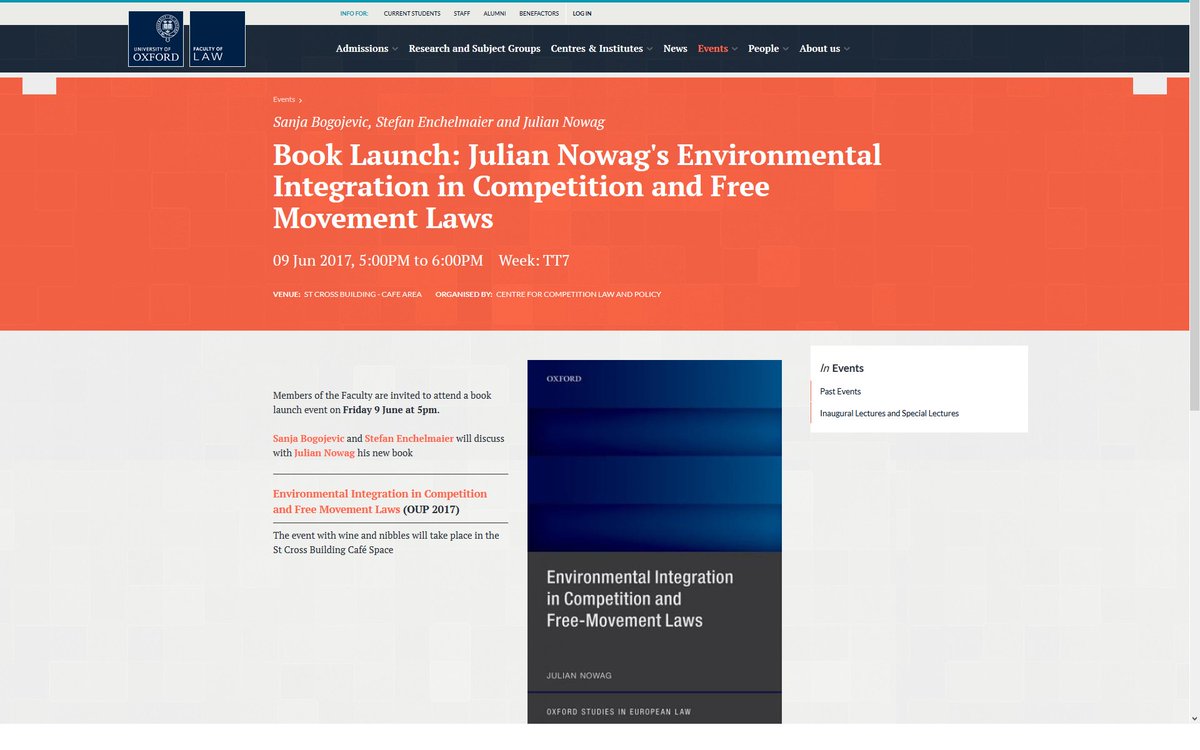Click 'Friday 9 June at 5pm' text
The image size is (1200, 750).
[391, 410]
